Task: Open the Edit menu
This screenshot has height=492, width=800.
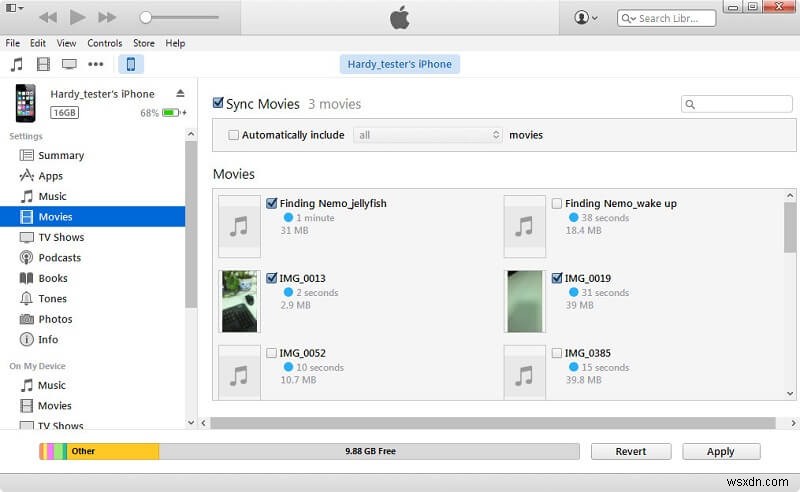Action: [38, 43]
